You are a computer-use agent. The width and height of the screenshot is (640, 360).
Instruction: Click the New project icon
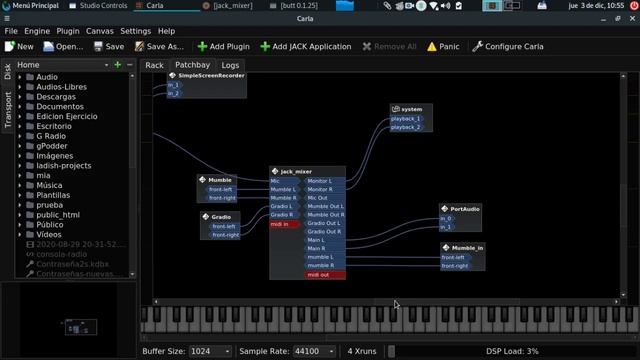[x=9, y=47]
